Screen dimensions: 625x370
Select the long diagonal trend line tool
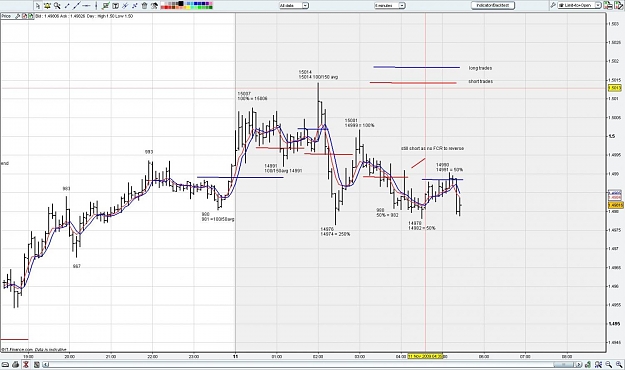(77, 6)
